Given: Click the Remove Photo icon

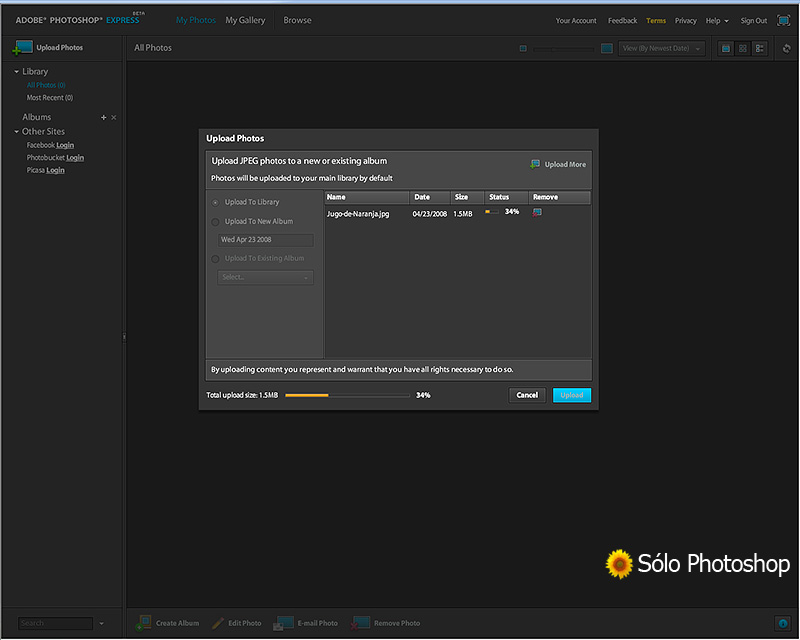Looking at the screenshot, I should (363, 622).
